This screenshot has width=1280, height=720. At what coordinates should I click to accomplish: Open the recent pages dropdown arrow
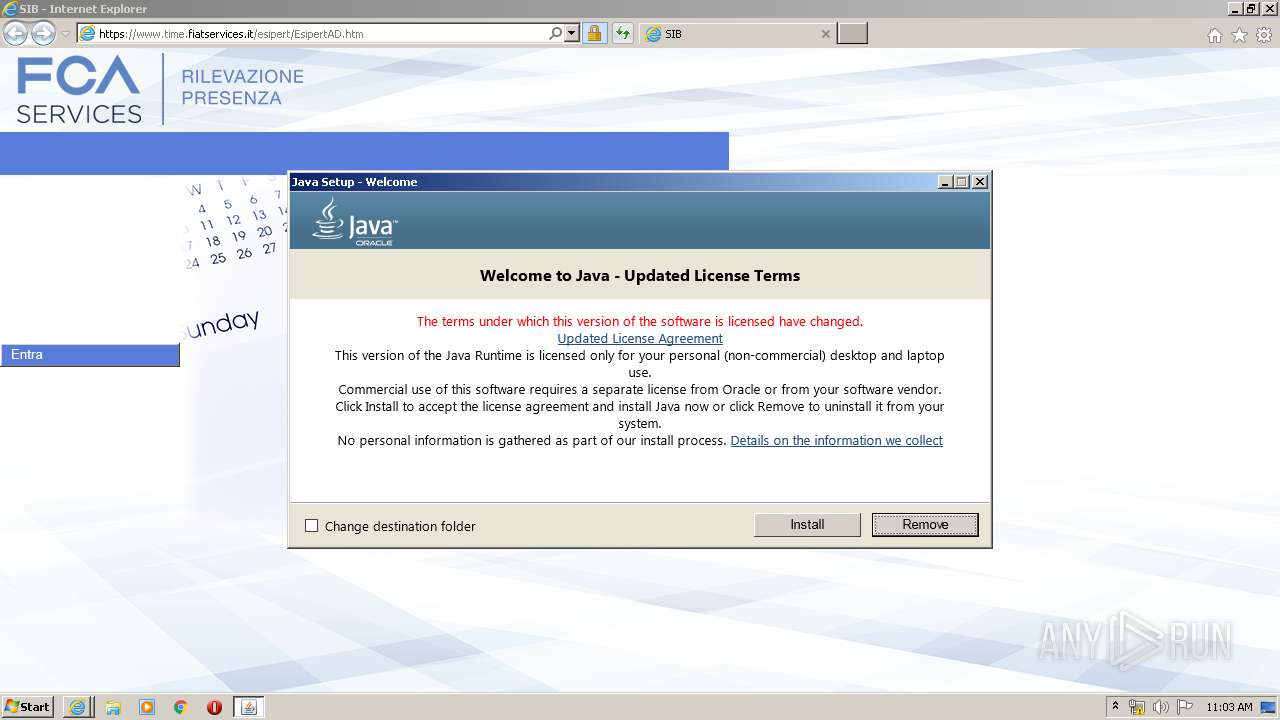click(65, 34)
